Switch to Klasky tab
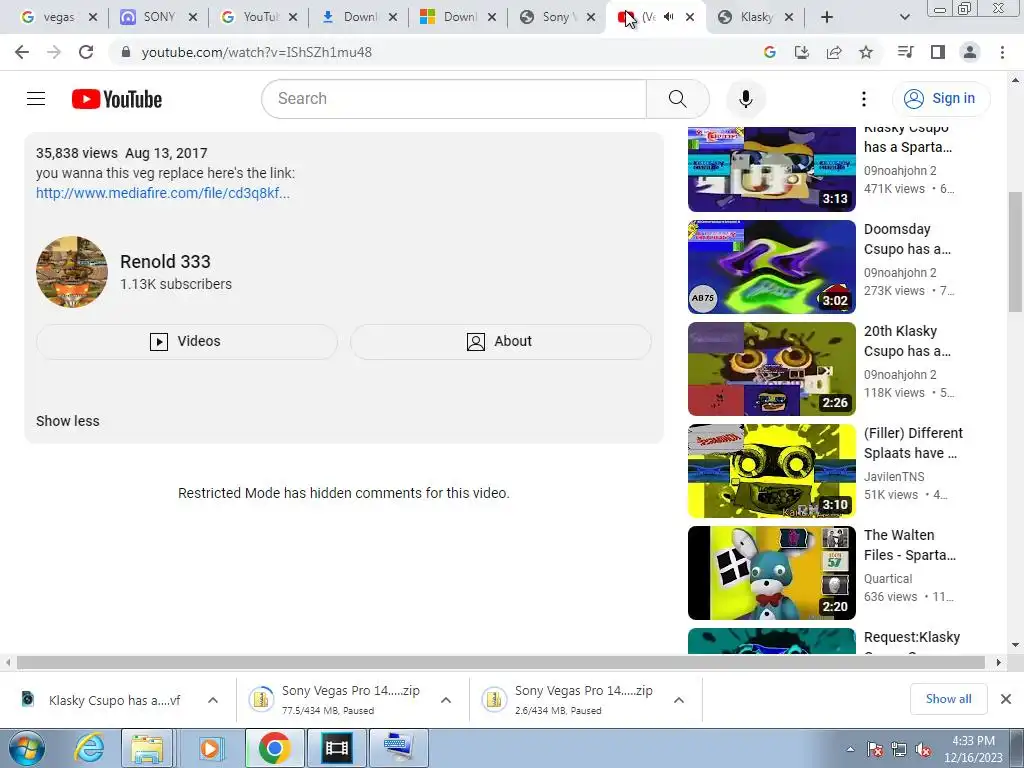Image resolution: width=1024 pixels, height=768 pixels. pyautogui.click(x=756, y=17)
